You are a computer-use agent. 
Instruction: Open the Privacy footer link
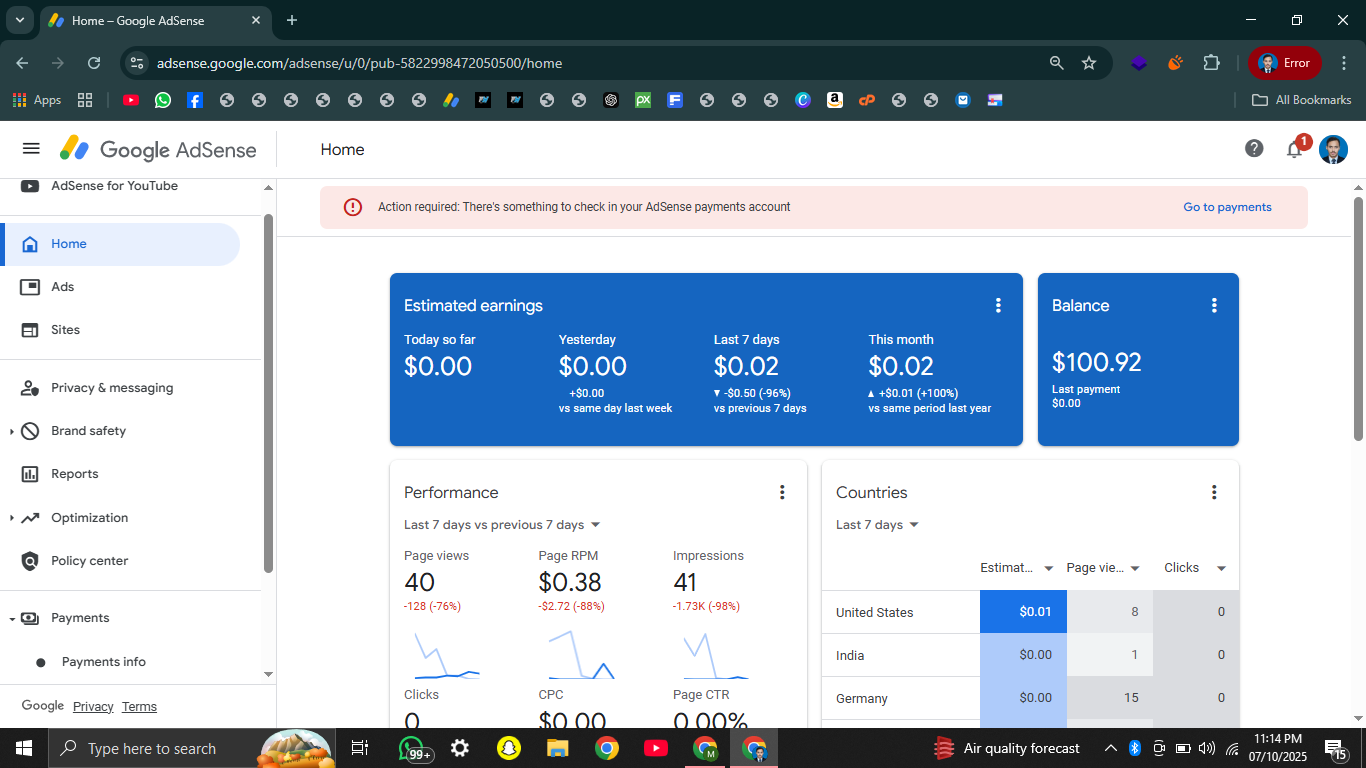pyautogui.click(x=93, y=707)
